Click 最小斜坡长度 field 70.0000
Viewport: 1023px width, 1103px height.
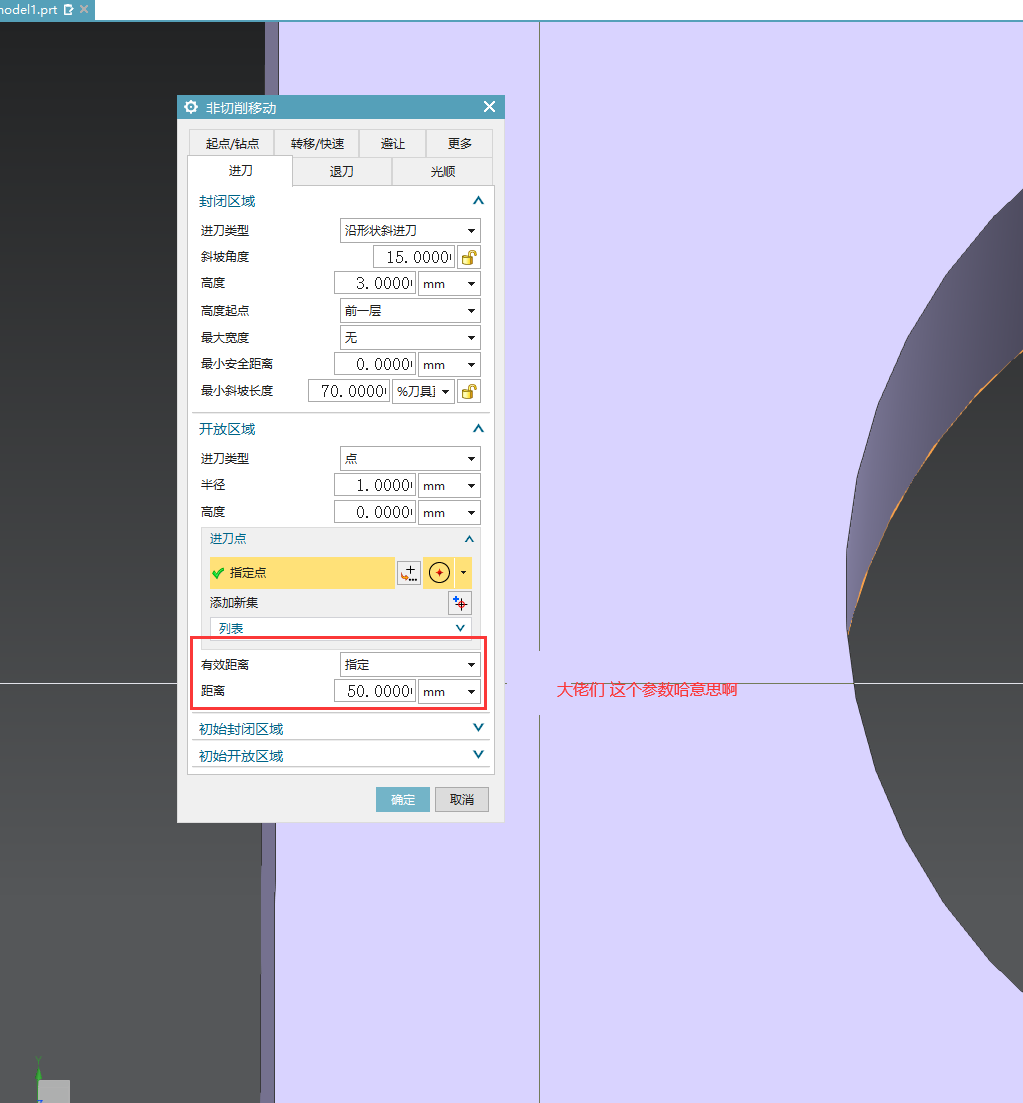pyautogui.click(x=349, y=391)
